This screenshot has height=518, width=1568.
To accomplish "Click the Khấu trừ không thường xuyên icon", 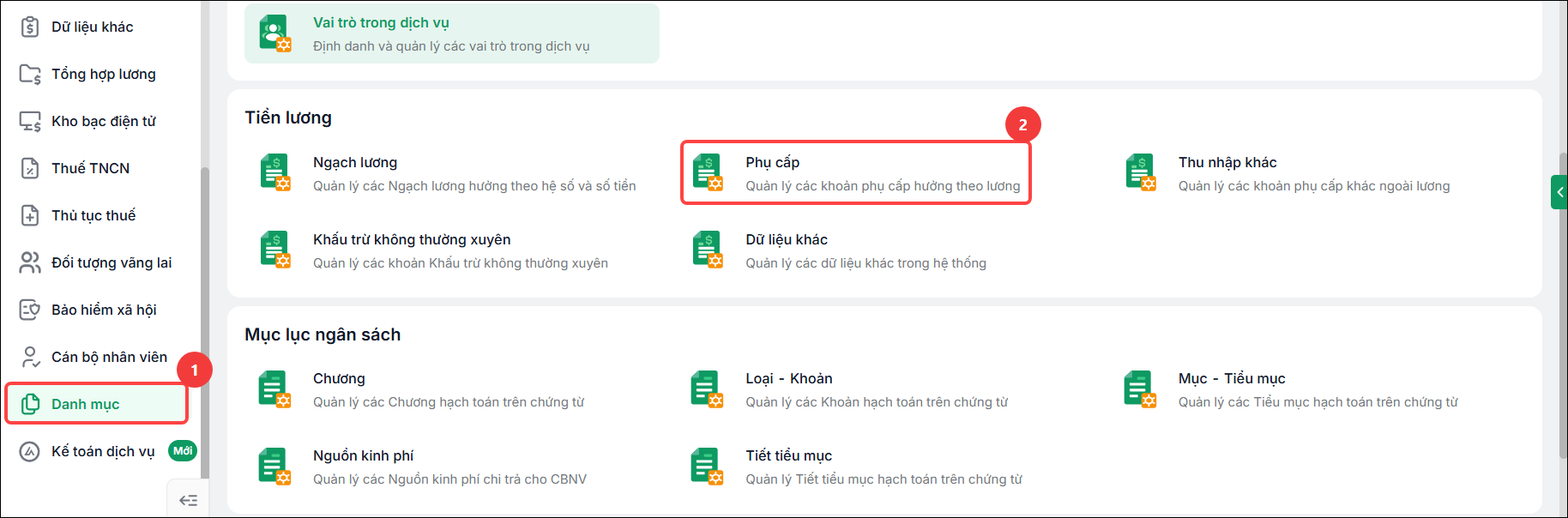I will tap(275, 250).
